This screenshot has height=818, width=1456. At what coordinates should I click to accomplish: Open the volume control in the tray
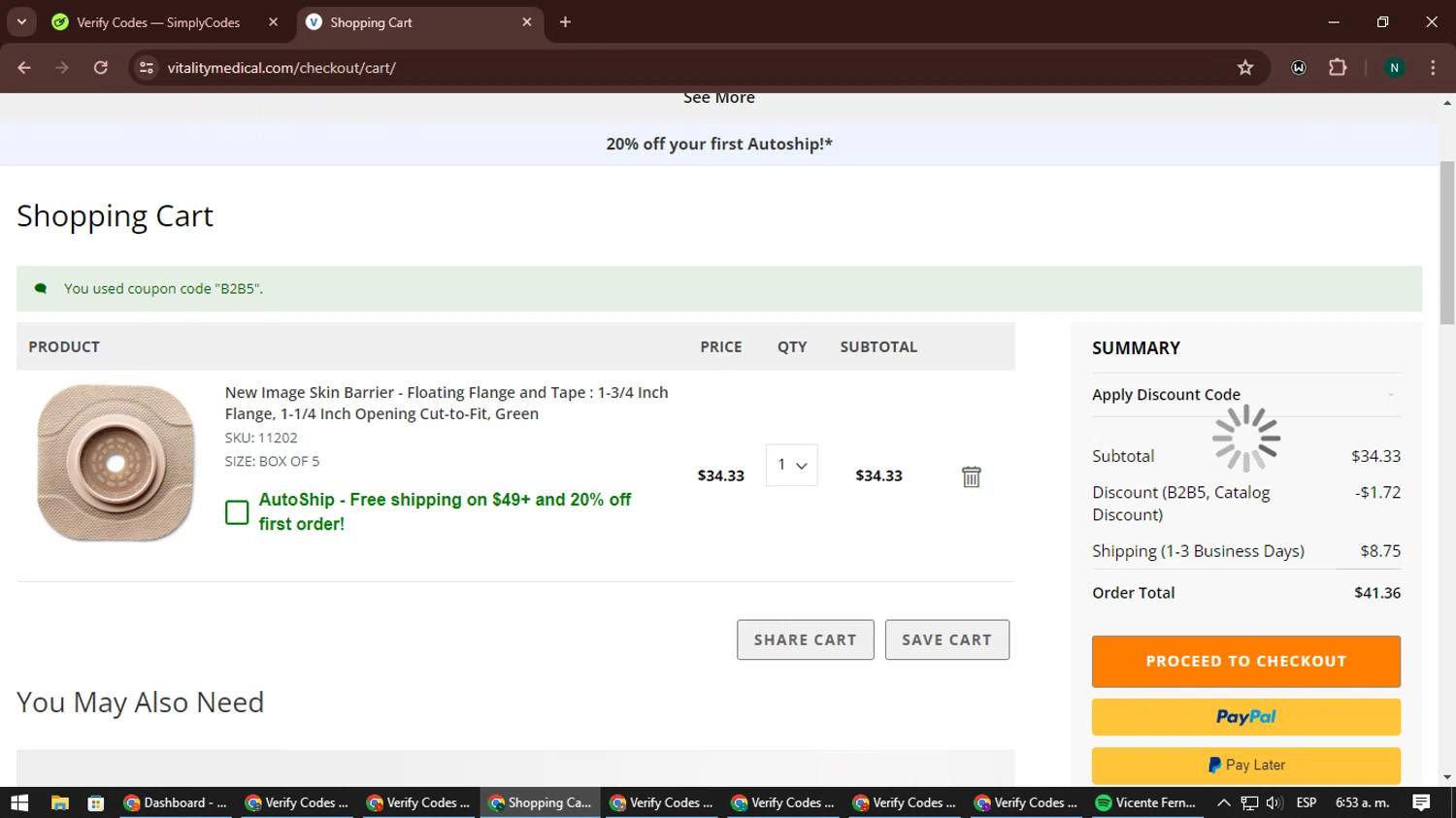(1274, 802)
